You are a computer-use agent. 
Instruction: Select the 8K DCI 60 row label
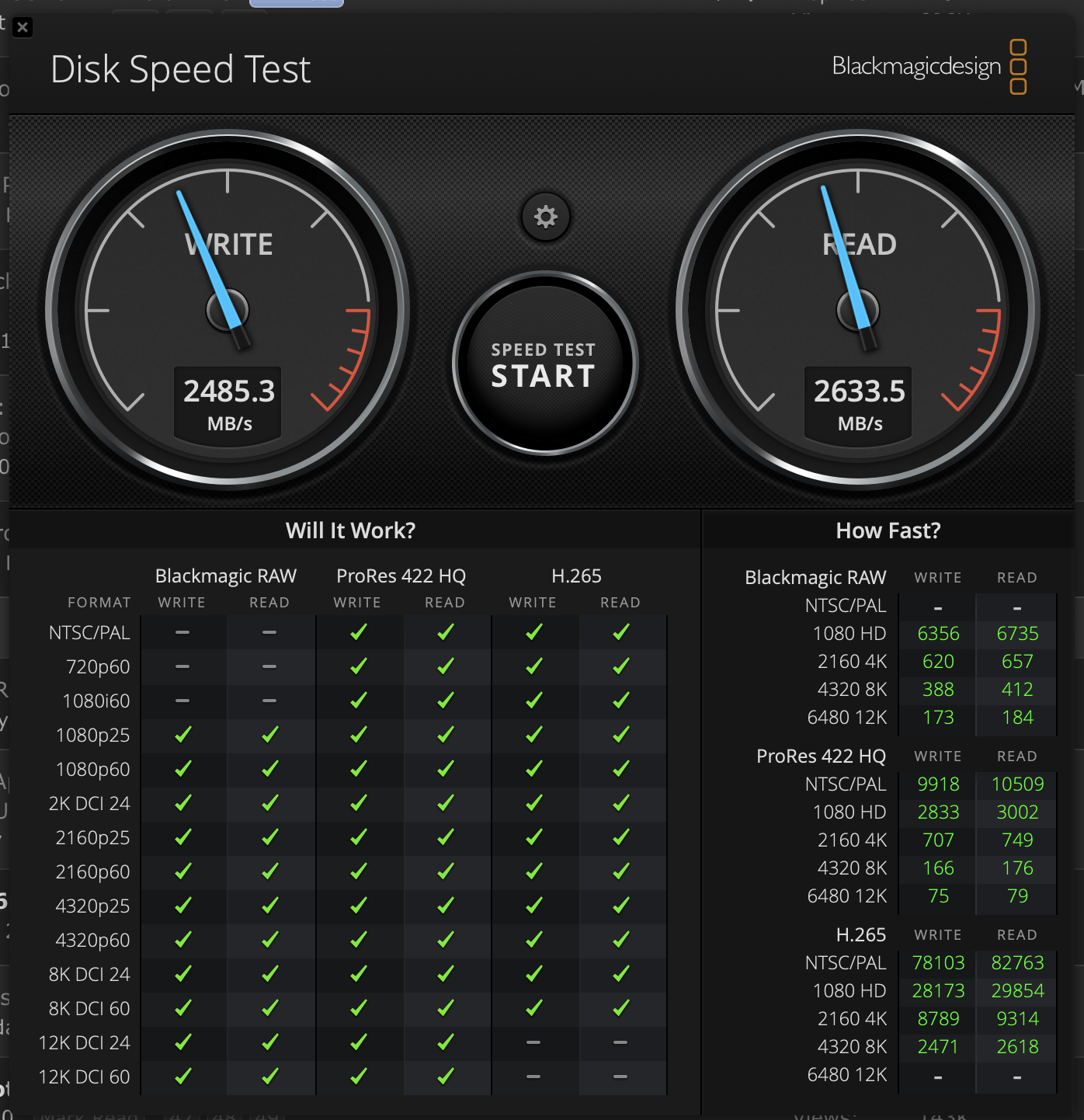pos(89,1009)
